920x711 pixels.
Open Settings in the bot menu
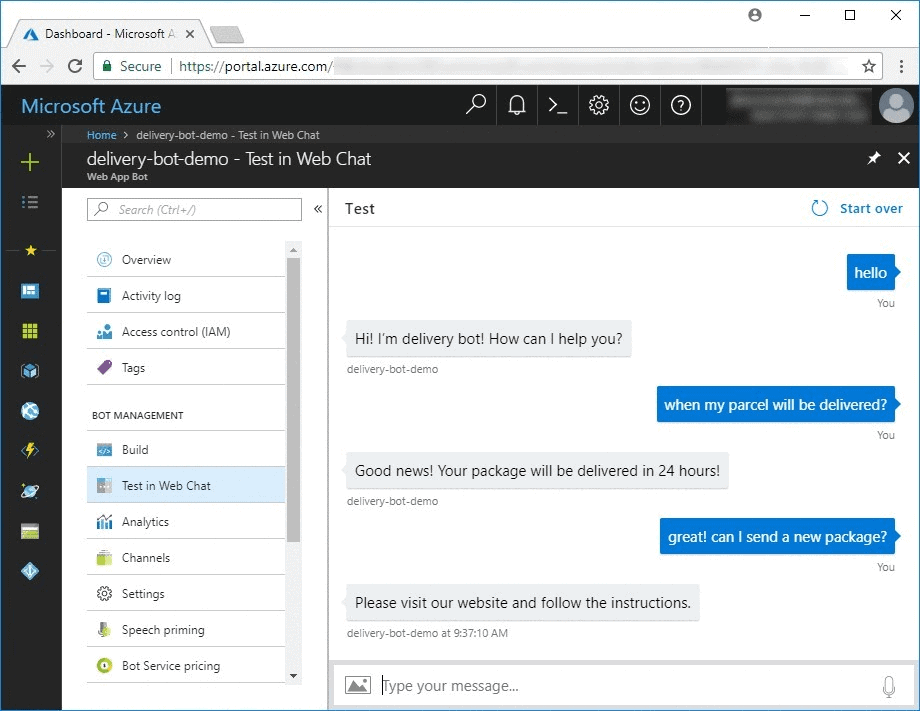point(186,594)
